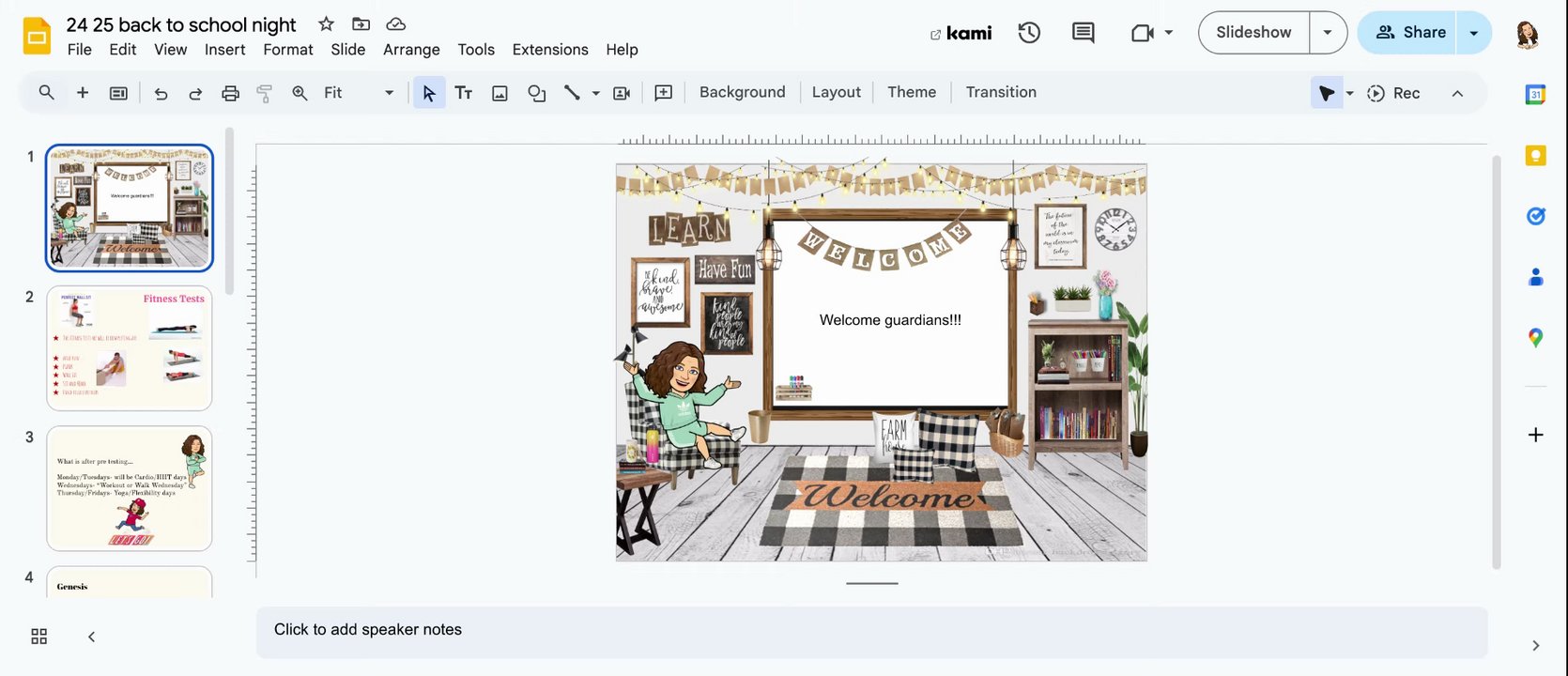Open the Insert menu
This screenshot has width=1568, height=676.
pos(225,50)
